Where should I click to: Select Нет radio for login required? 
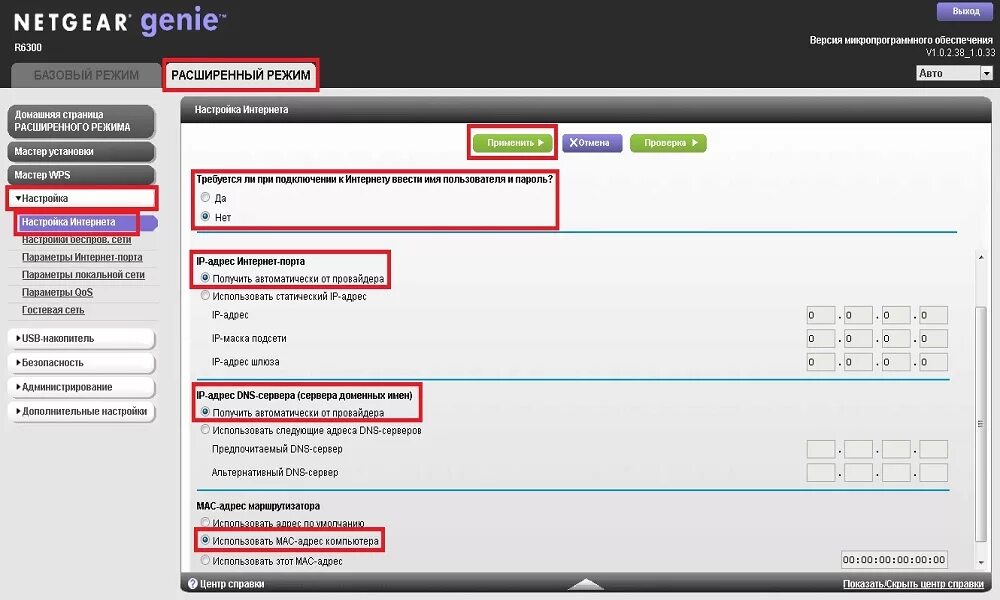tap(205, 217)
